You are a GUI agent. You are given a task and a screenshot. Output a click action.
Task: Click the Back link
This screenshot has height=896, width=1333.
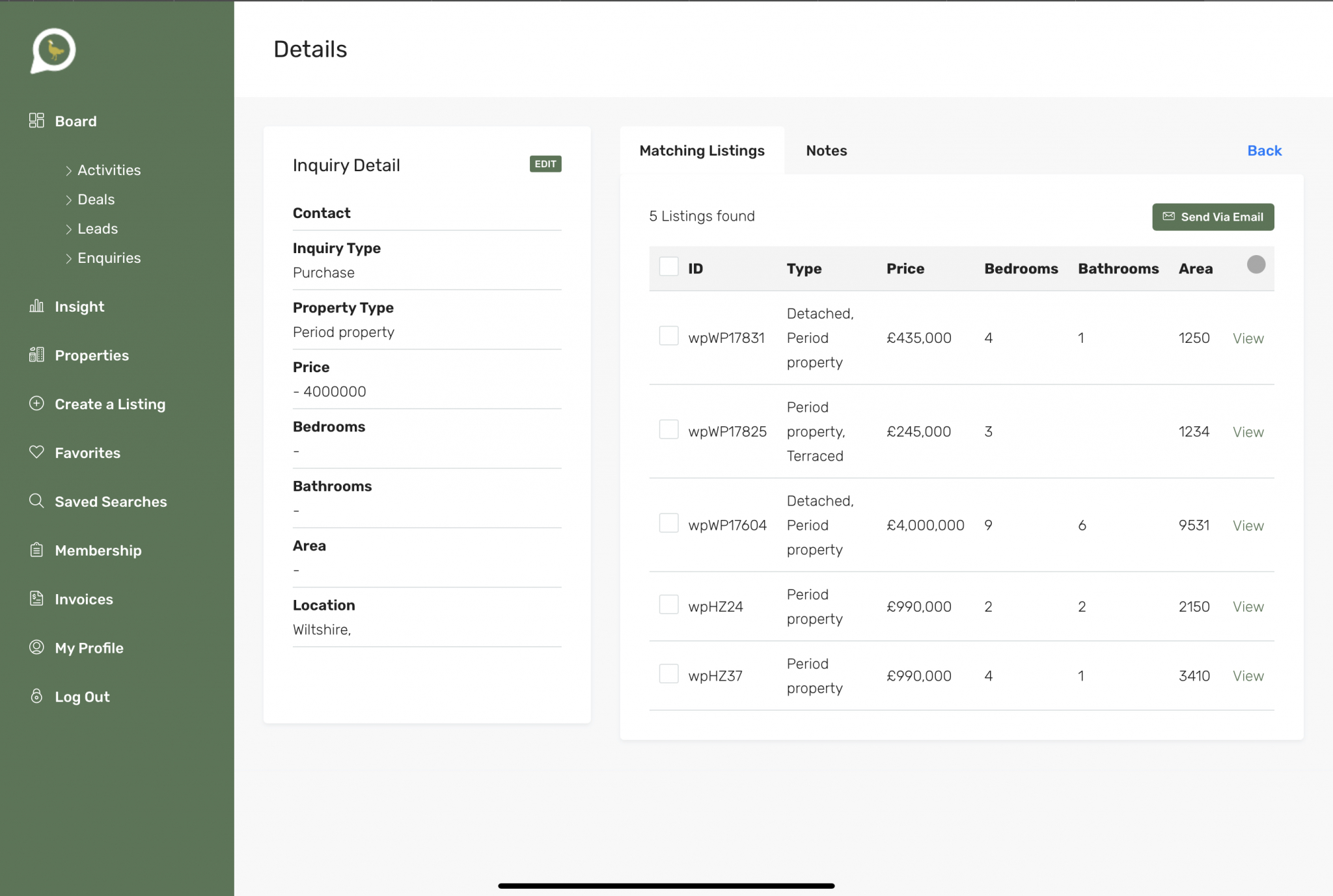(1264, 151)
